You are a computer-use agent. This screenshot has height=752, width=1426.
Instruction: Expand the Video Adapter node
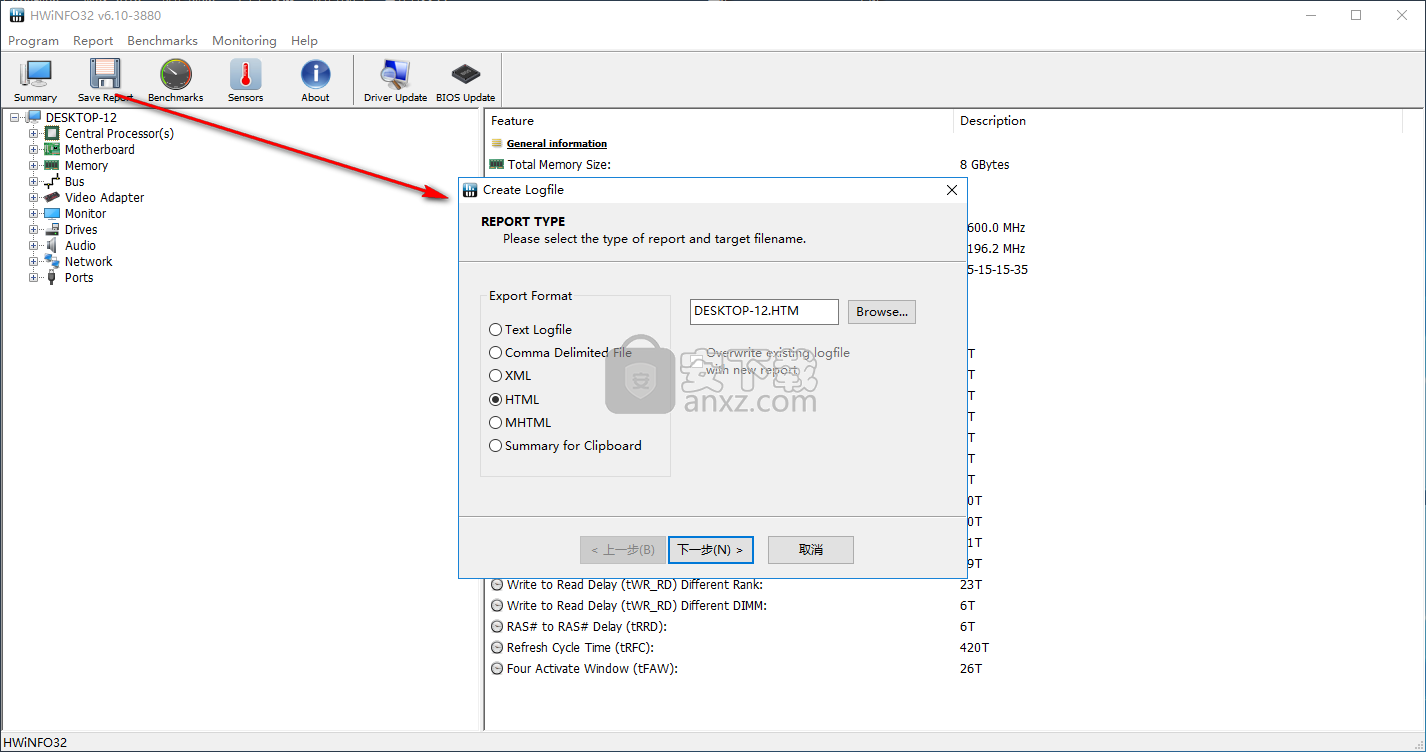coord(34,197)
